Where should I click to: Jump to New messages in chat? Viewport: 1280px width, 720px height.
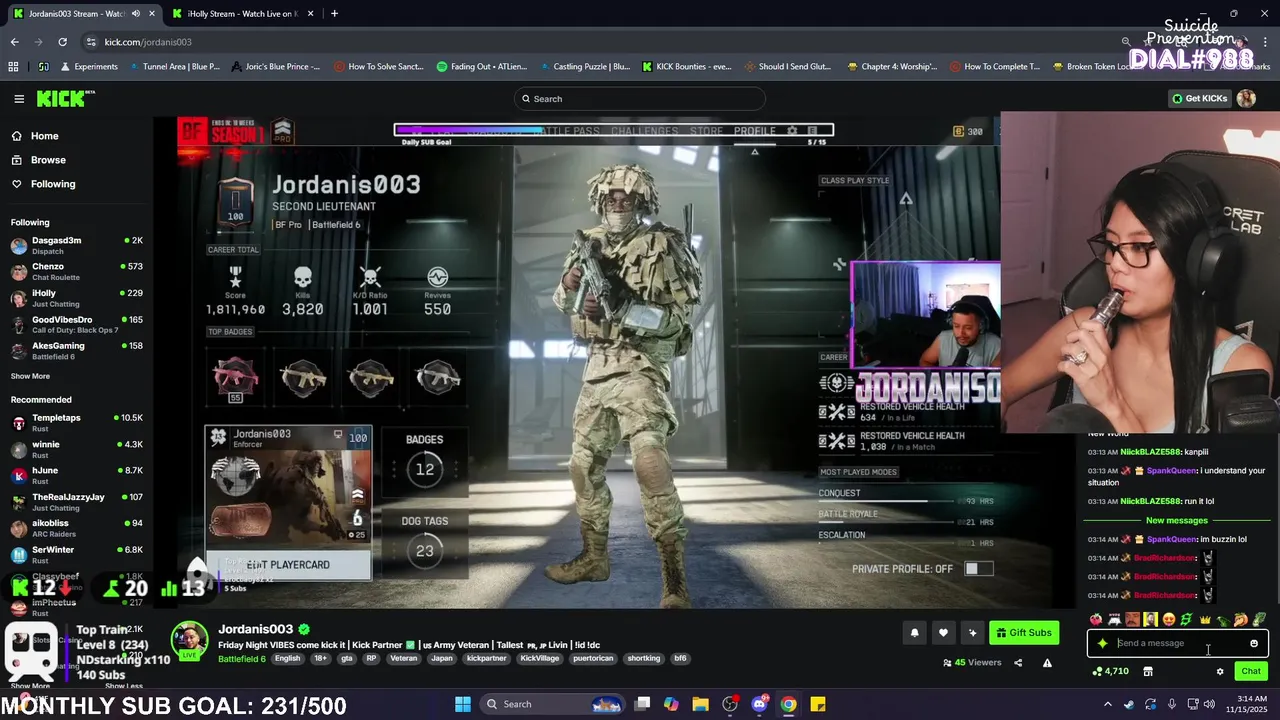coord(1176,520)
